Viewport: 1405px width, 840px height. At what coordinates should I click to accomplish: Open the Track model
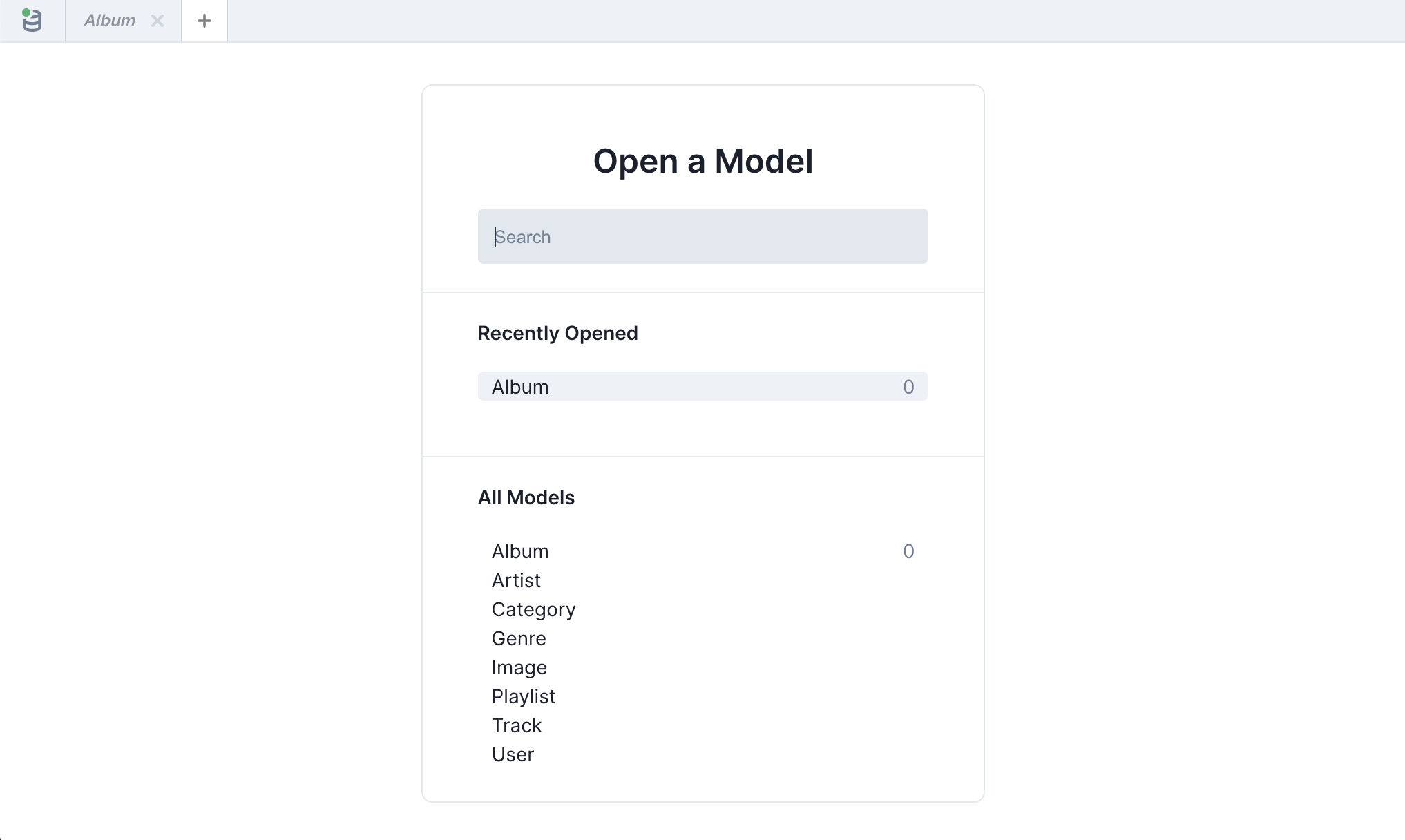tap(516, 725)
